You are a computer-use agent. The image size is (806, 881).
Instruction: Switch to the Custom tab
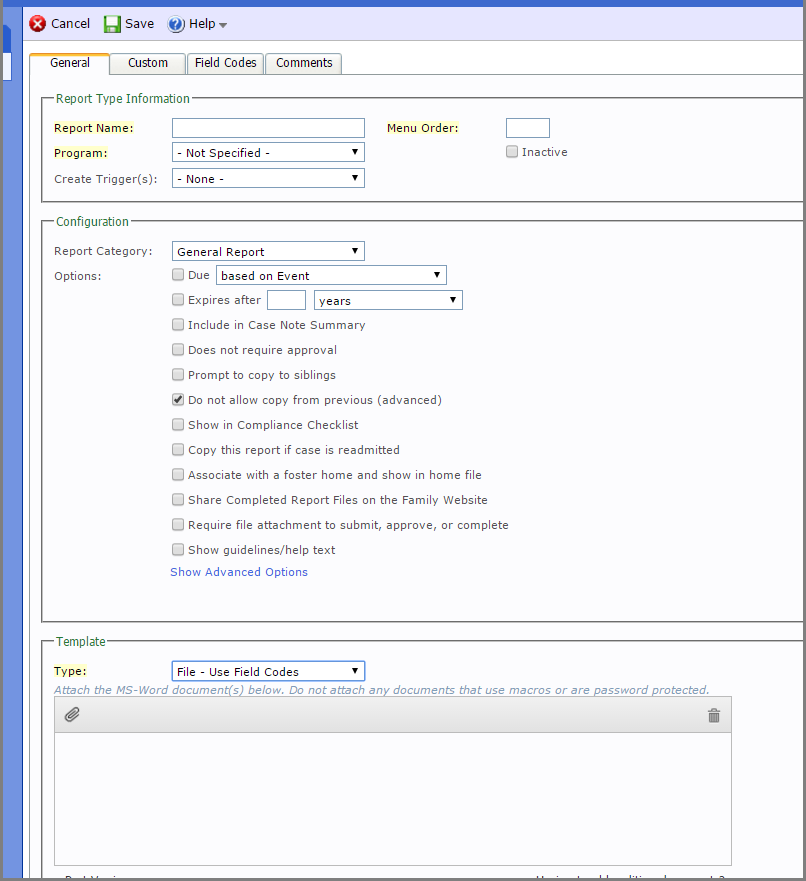coord(148,63)
